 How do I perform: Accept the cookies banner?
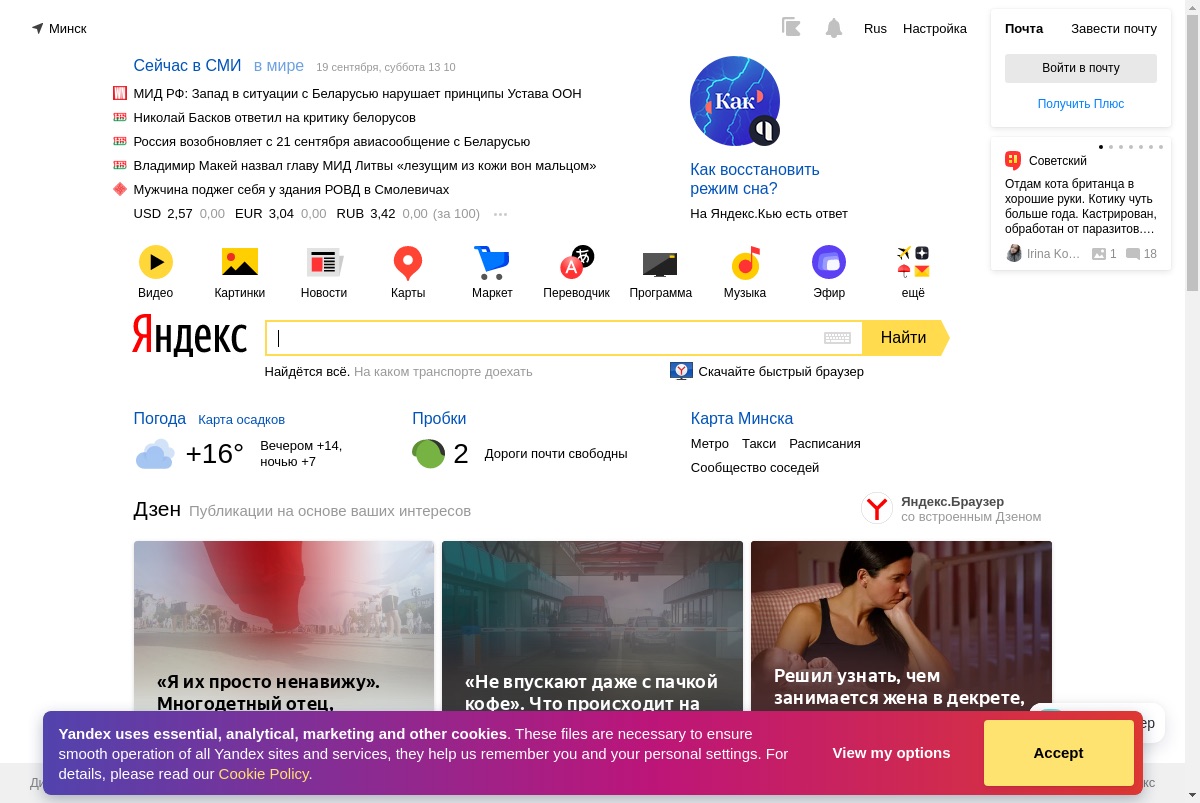[1058, 753]
